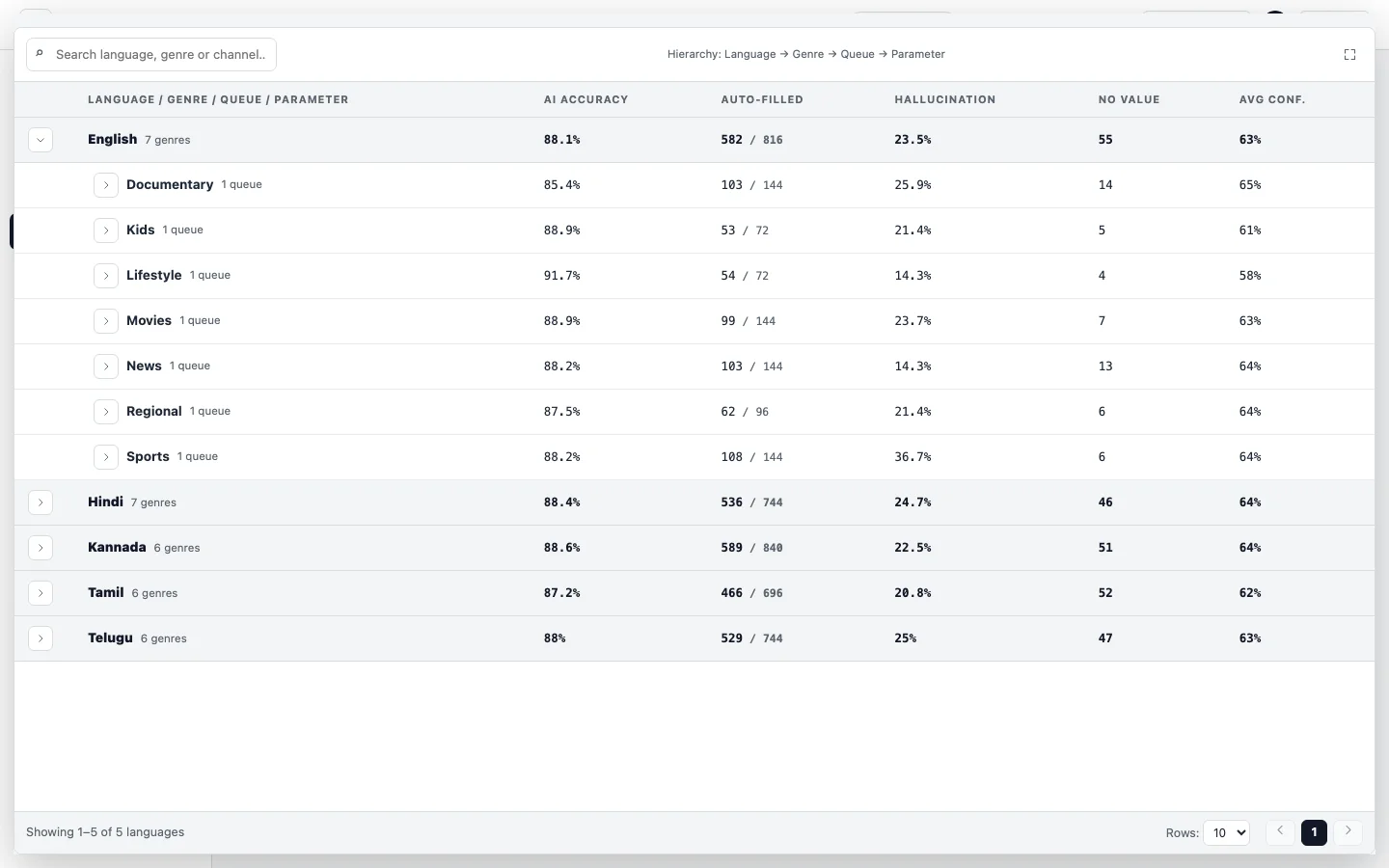Click the search magnifier icon
Screen dimensions: 1389x868
tap(40, 54)
